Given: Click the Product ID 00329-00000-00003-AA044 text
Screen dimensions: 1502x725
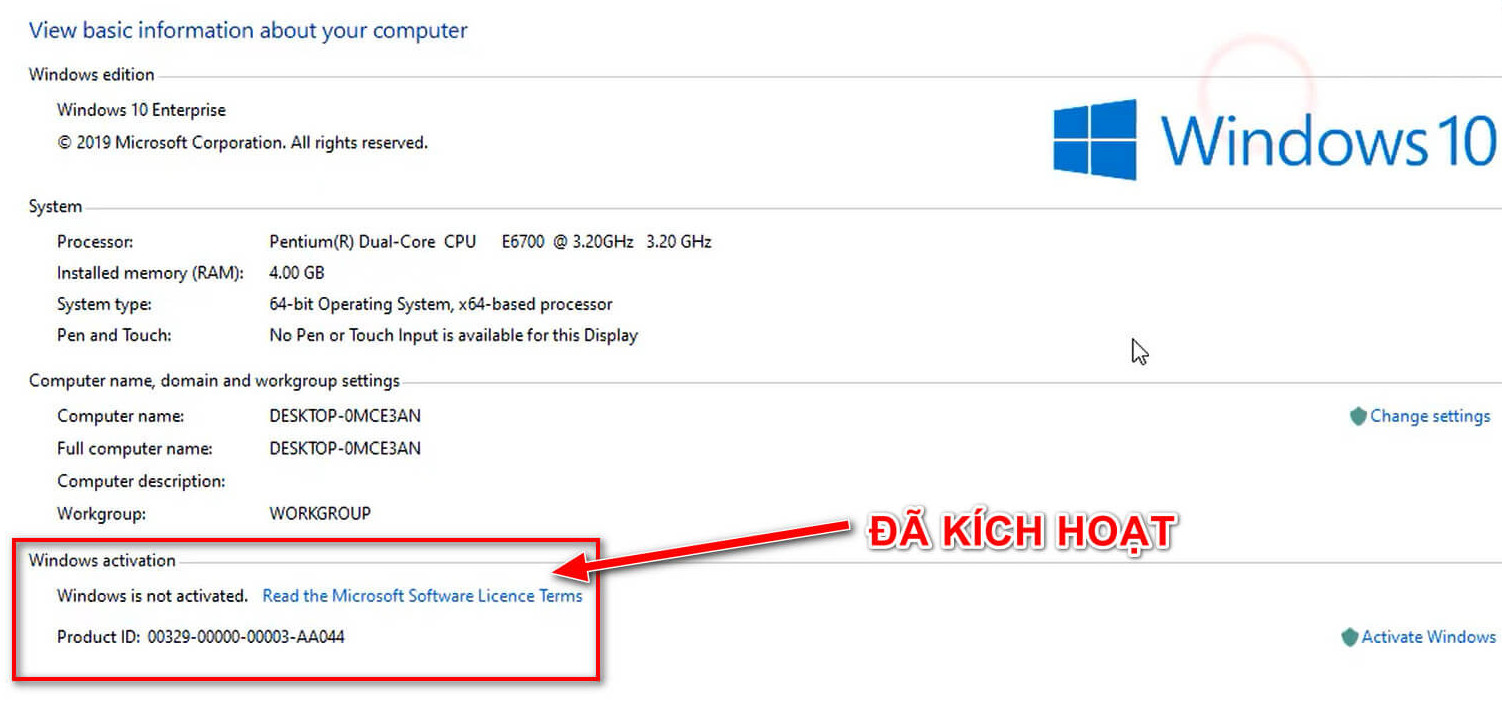Looking at the screenshot, I should [x=201, y=637].
